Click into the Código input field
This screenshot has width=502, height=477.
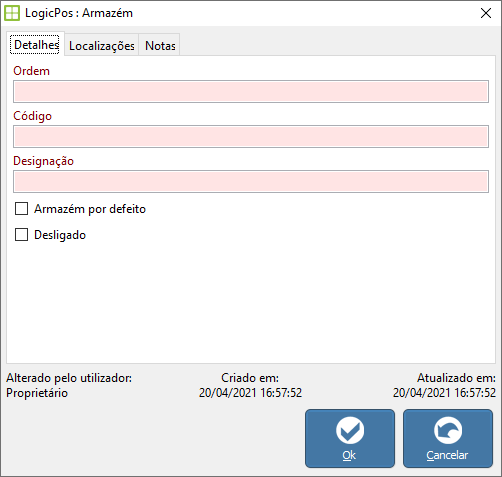click(251, 136)
